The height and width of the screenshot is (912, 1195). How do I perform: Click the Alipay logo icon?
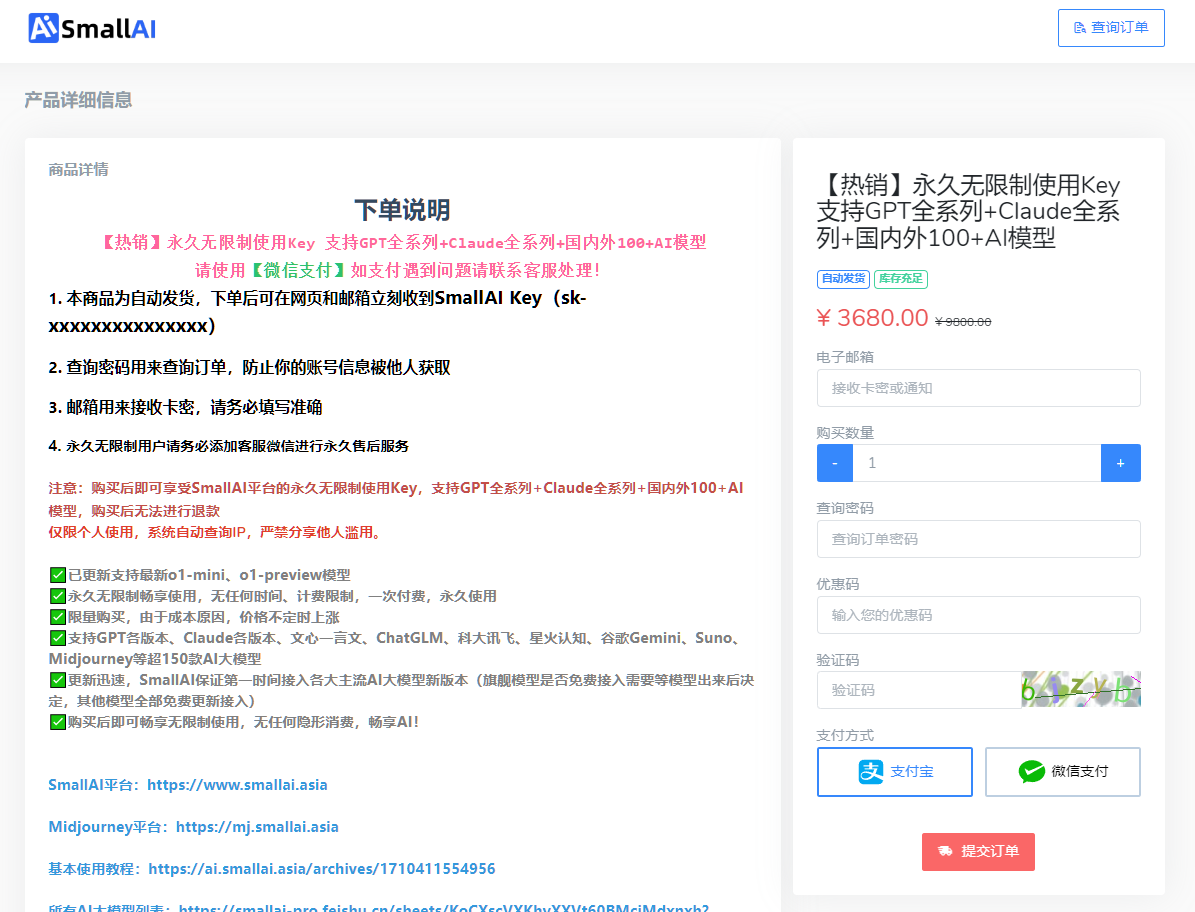(871, 772)
